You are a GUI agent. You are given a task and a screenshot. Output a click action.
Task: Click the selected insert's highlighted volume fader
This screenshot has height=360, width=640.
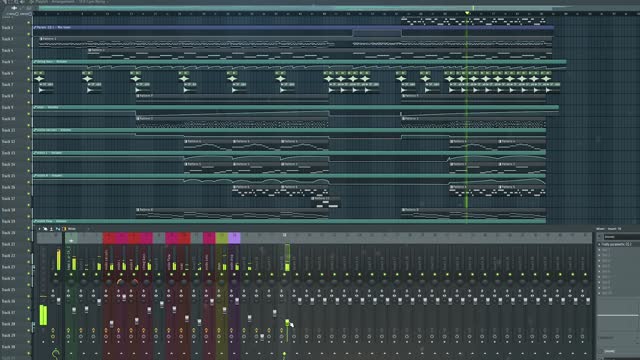[287, 322]
